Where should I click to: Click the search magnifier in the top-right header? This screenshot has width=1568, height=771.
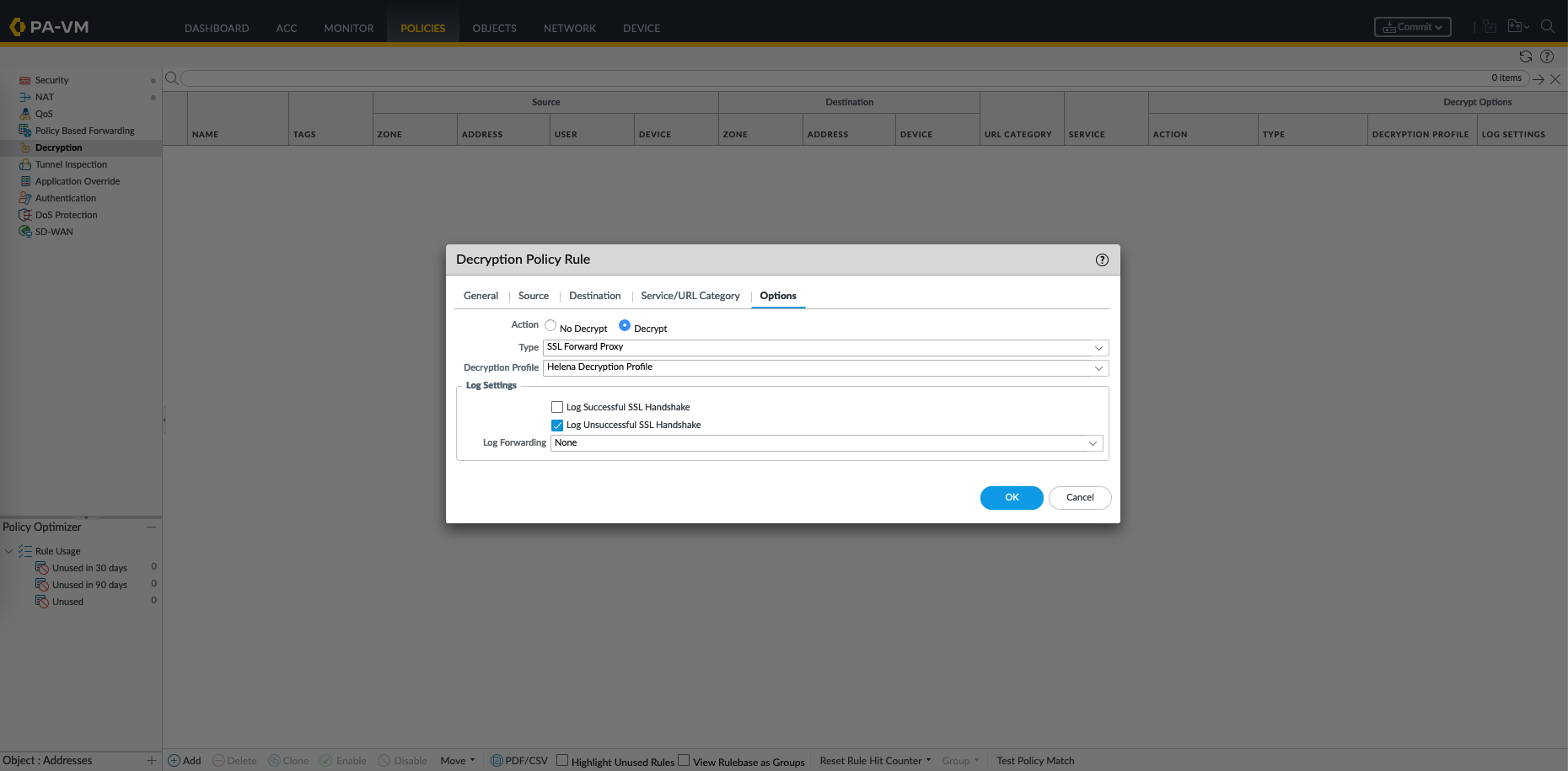click(x=1547, y=27)
